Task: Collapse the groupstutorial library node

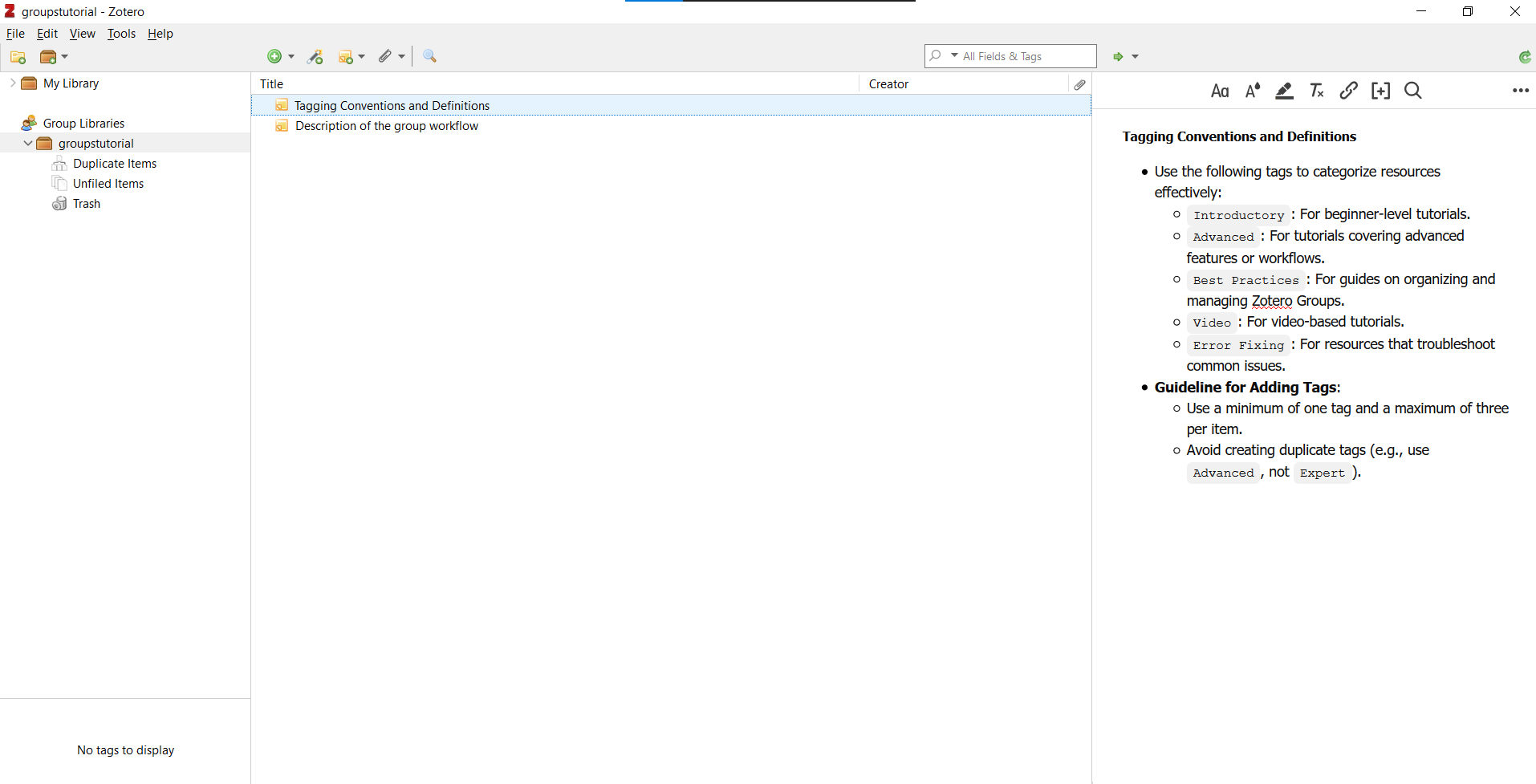Action: 28,143
